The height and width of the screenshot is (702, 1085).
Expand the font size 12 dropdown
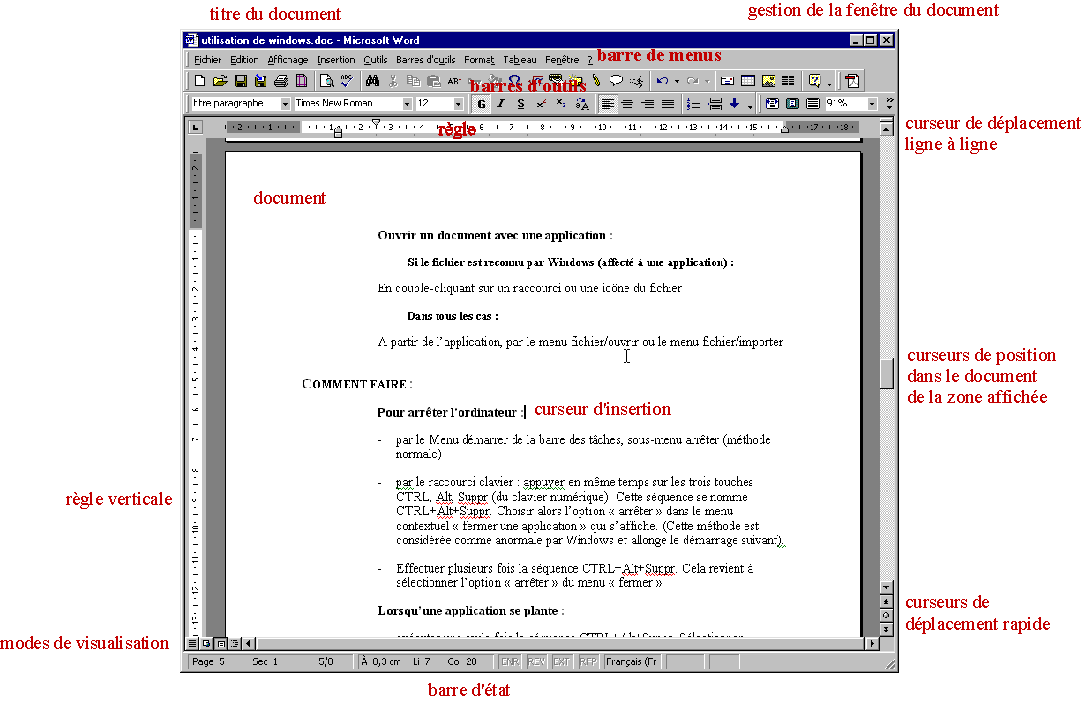pyautogui.click(x=458, y=104)
